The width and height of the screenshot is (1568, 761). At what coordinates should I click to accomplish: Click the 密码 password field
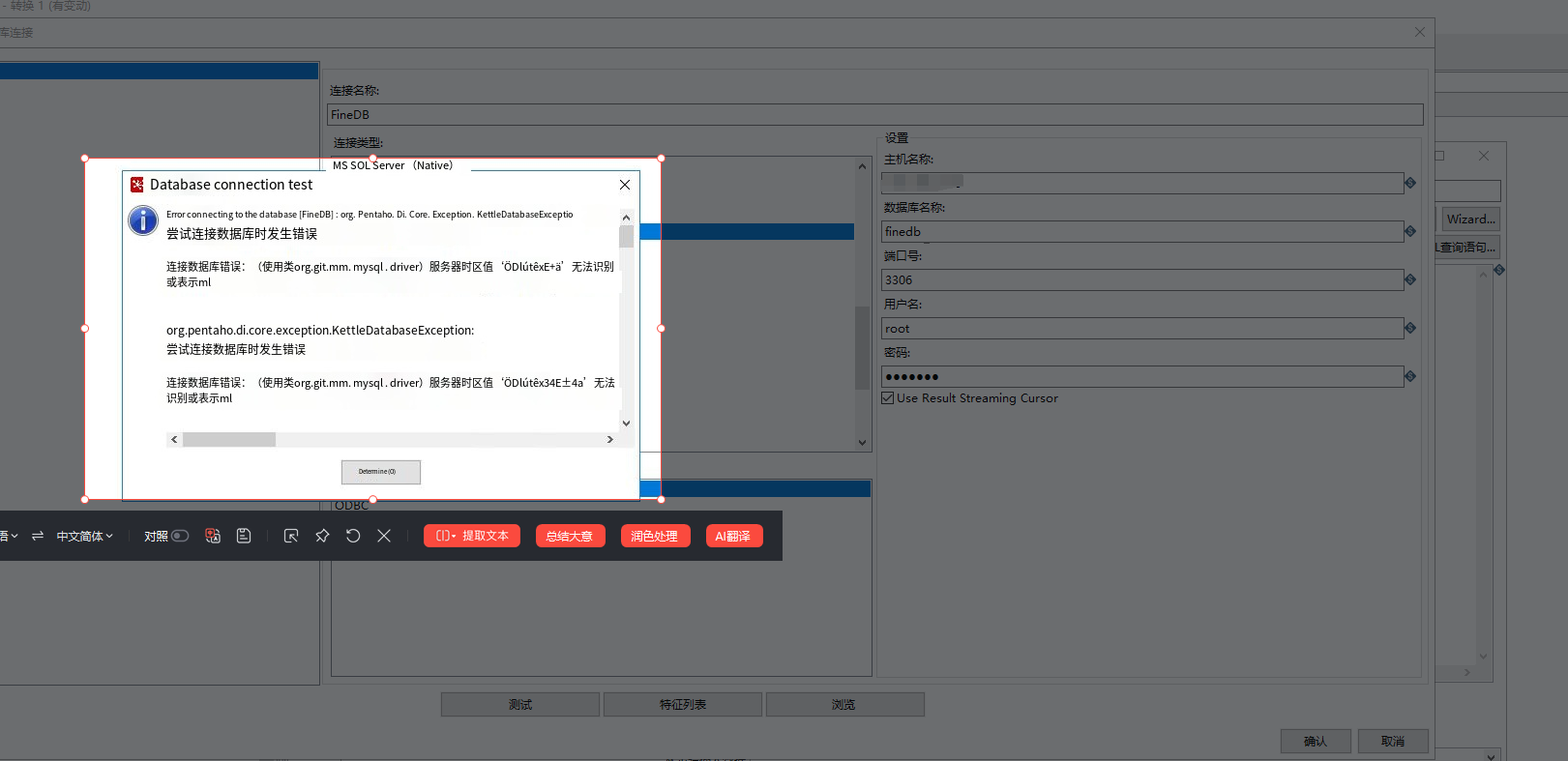click(1142, 377)
